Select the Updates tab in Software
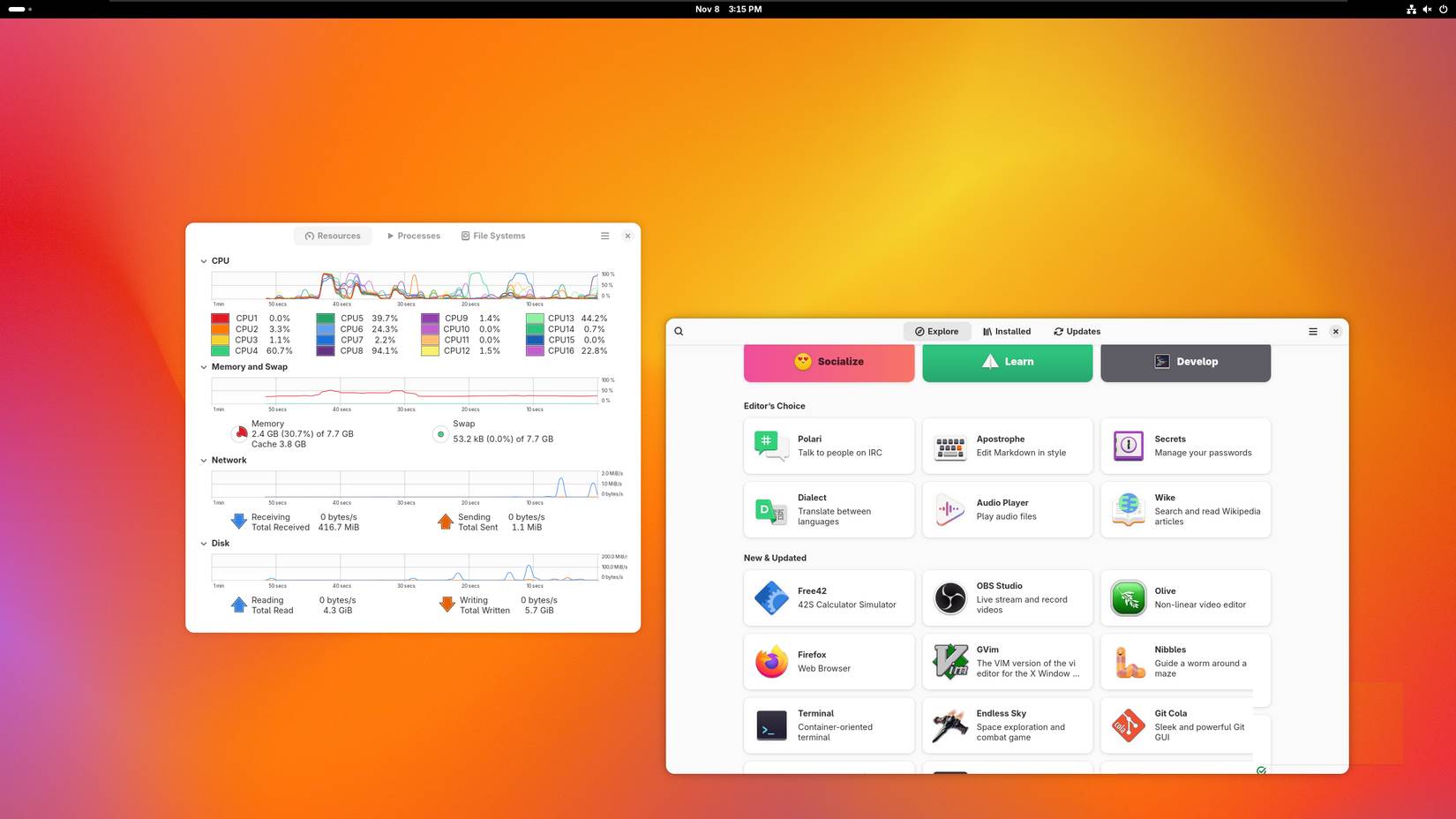 (1077, 332)
